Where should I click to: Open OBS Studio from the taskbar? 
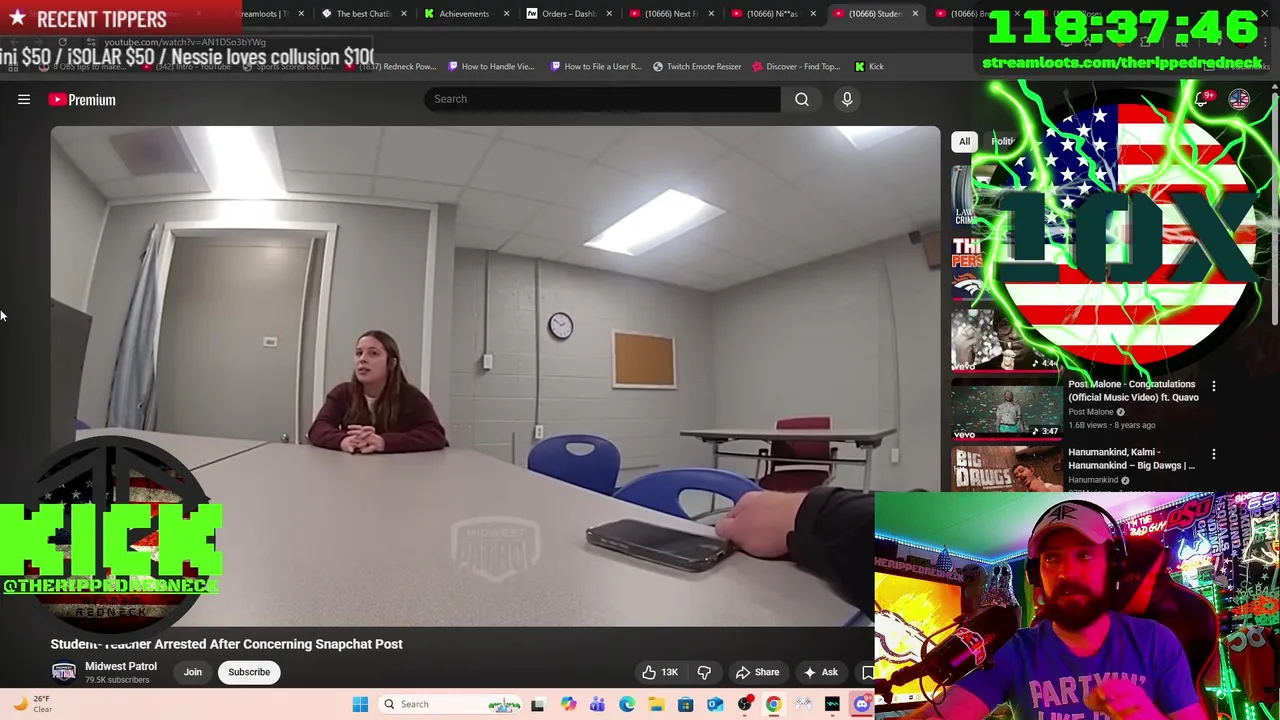745,704
